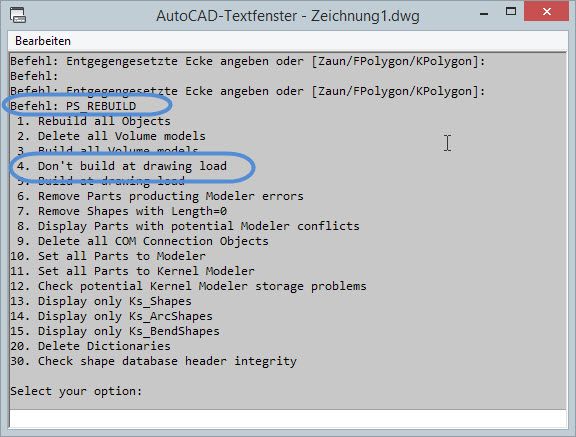The width and height of the screenshot is (576, 437).
Task: Click '9. Delete all COM Connection Objects'
Action: [143, 241]
